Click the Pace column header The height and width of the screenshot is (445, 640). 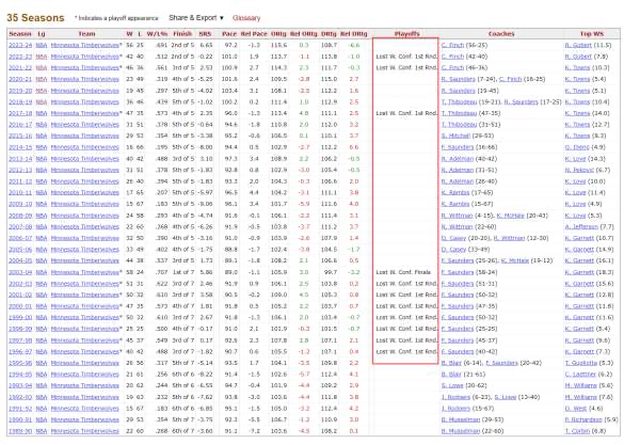pos(230,33)
